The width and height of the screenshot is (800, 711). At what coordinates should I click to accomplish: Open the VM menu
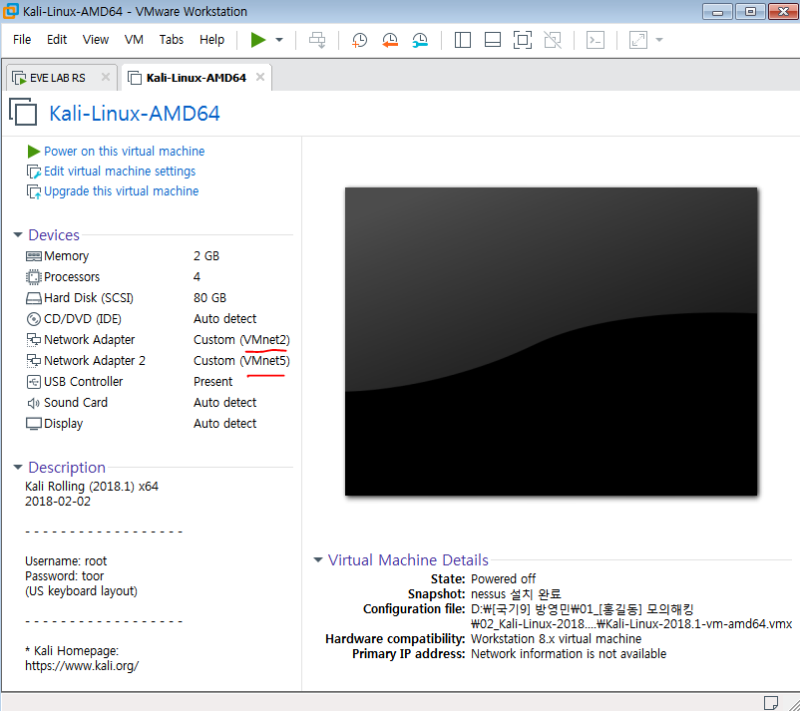point(134,40)
